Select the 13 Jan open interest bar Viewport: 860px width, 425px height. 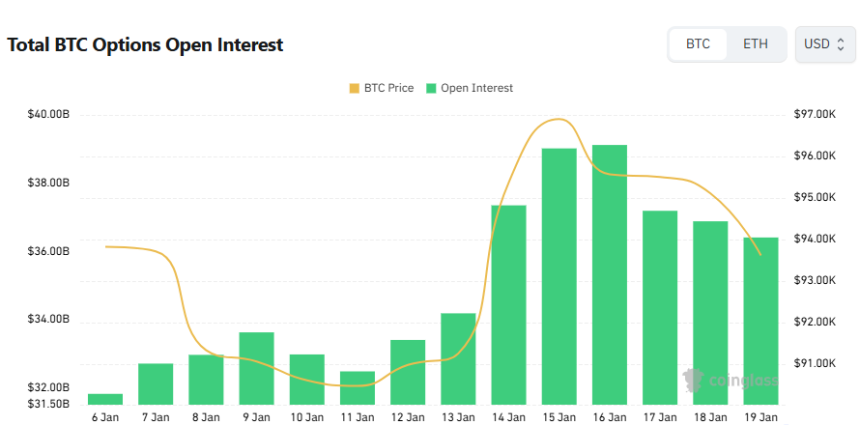tap(458, 359)
